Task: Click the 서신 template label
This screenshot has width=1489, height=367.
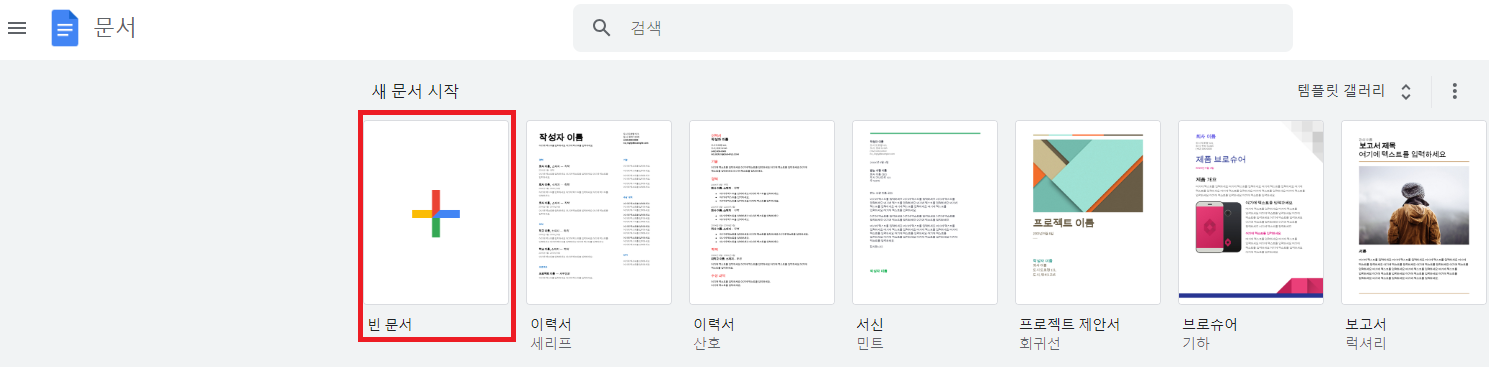Action: pos(870,325)
